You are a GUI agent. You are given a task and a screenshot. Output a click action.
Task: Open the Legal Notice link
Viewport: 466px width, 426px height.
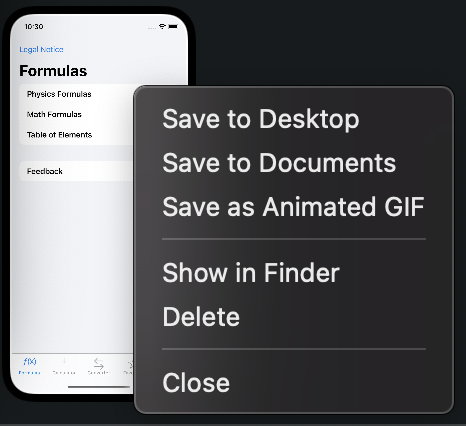[41, 49]
